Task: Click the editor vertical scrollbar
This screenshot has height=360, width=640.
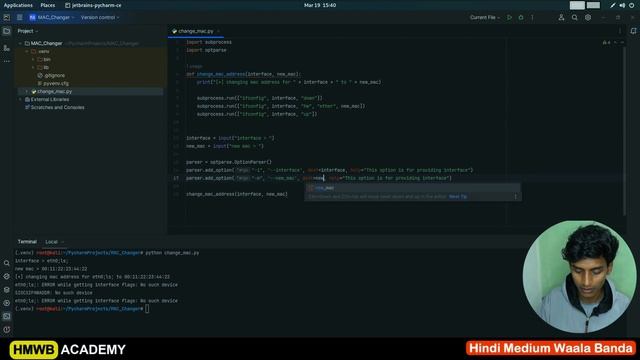Action: (x=624, y=131)
